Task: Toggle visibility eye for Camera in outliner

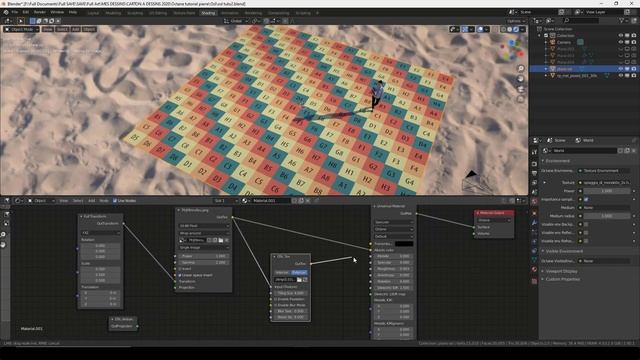Action: (621, 42)
